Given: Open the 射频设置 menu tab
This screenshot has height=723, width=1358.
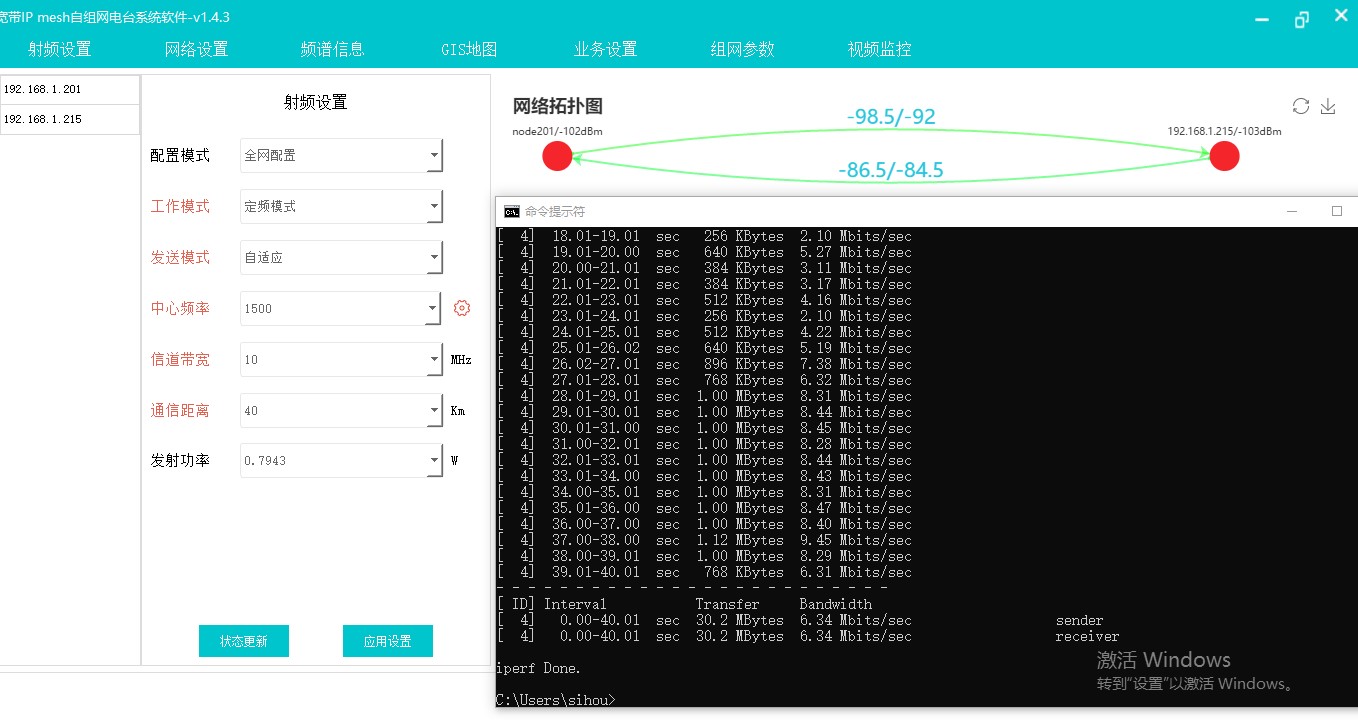Looking at the screenshot, I should coord(59,49).
